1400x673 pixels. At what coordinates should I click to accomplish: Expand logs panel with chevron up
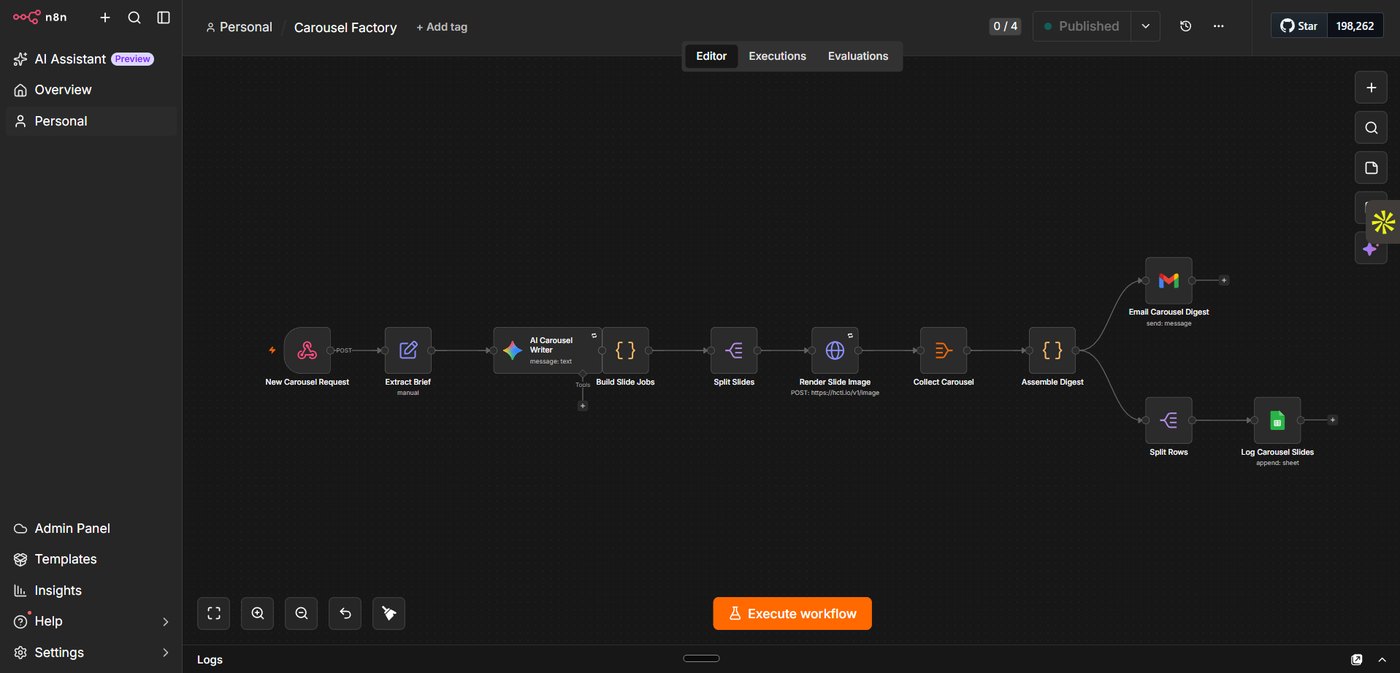coord(1384,660)
